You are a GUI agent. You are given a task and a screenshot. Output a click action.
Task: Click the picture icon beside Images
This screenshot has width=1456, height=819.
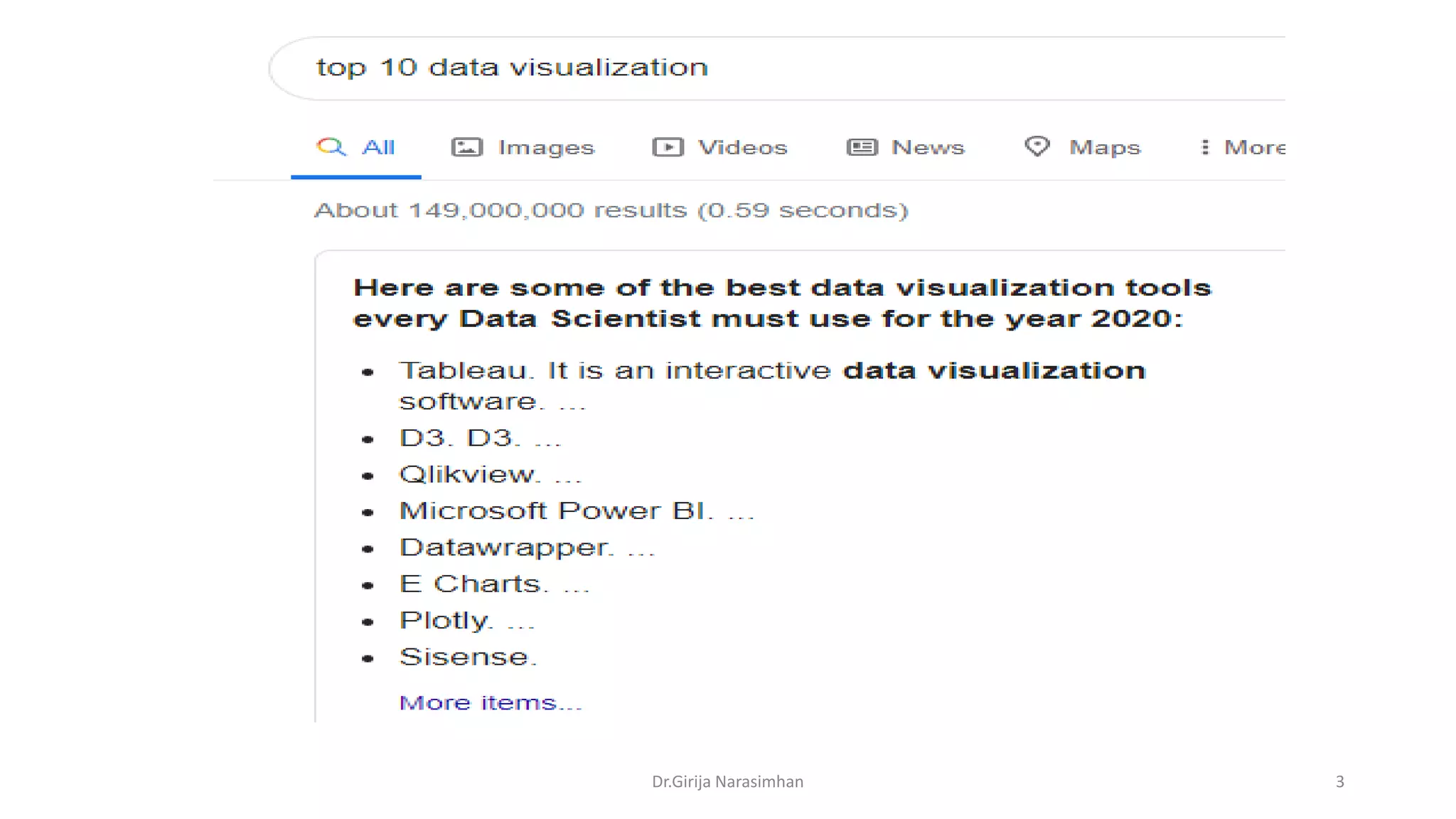pyautogui.click(x=467, y=147)
